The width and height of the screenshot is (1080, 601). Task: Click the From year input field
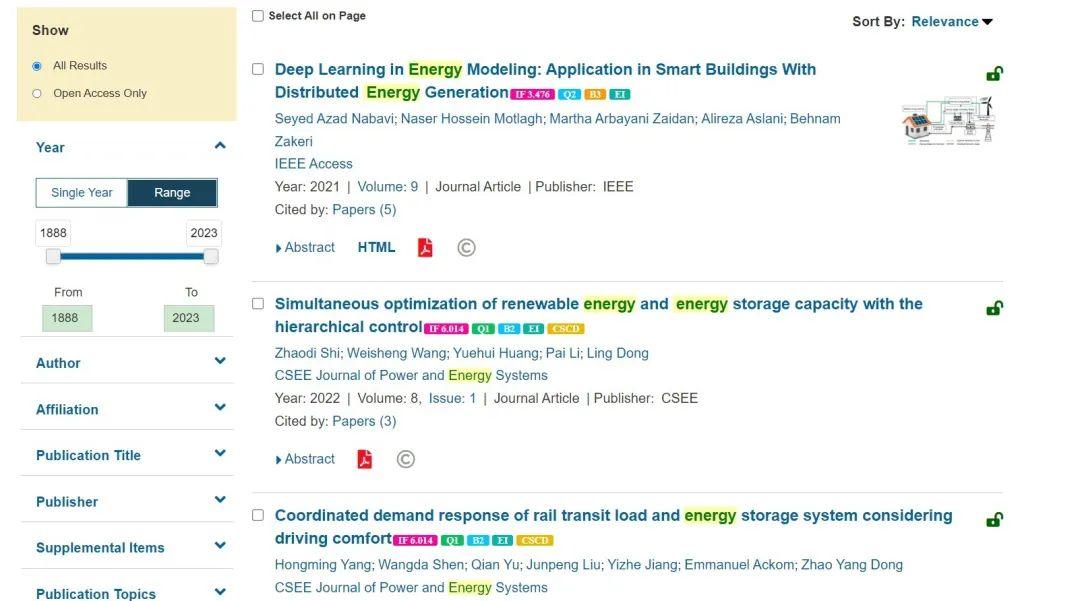click(66, 318)
